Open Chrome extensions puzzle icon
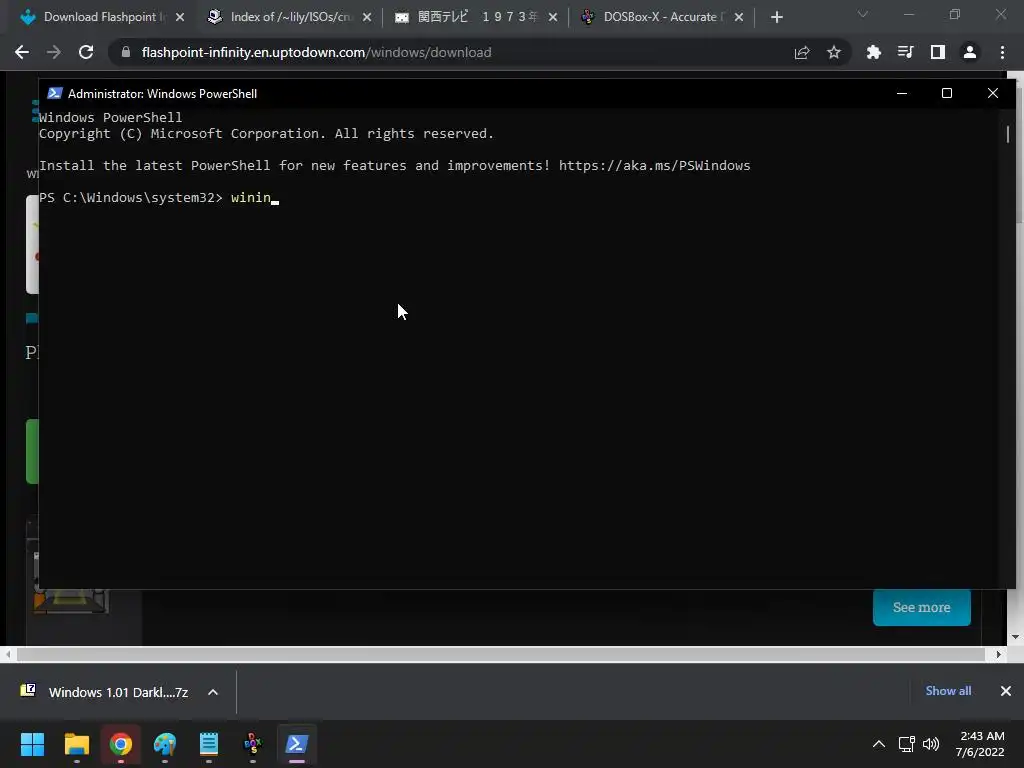 pyautogui.click(x=873, y=52)
